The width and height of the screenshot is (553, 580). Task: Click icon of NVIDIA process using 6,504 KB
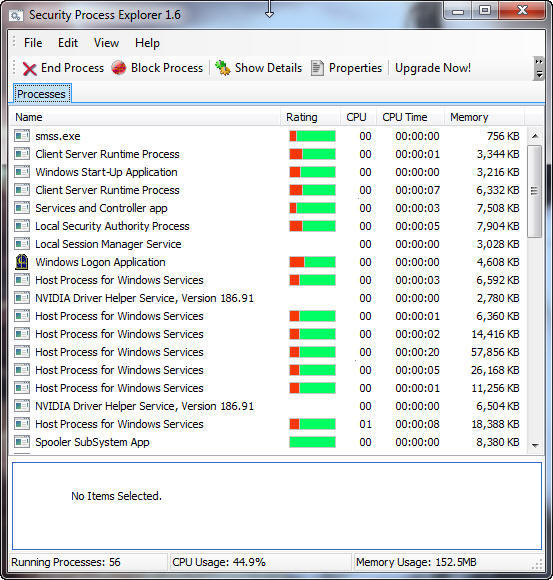tap(22, 406)
